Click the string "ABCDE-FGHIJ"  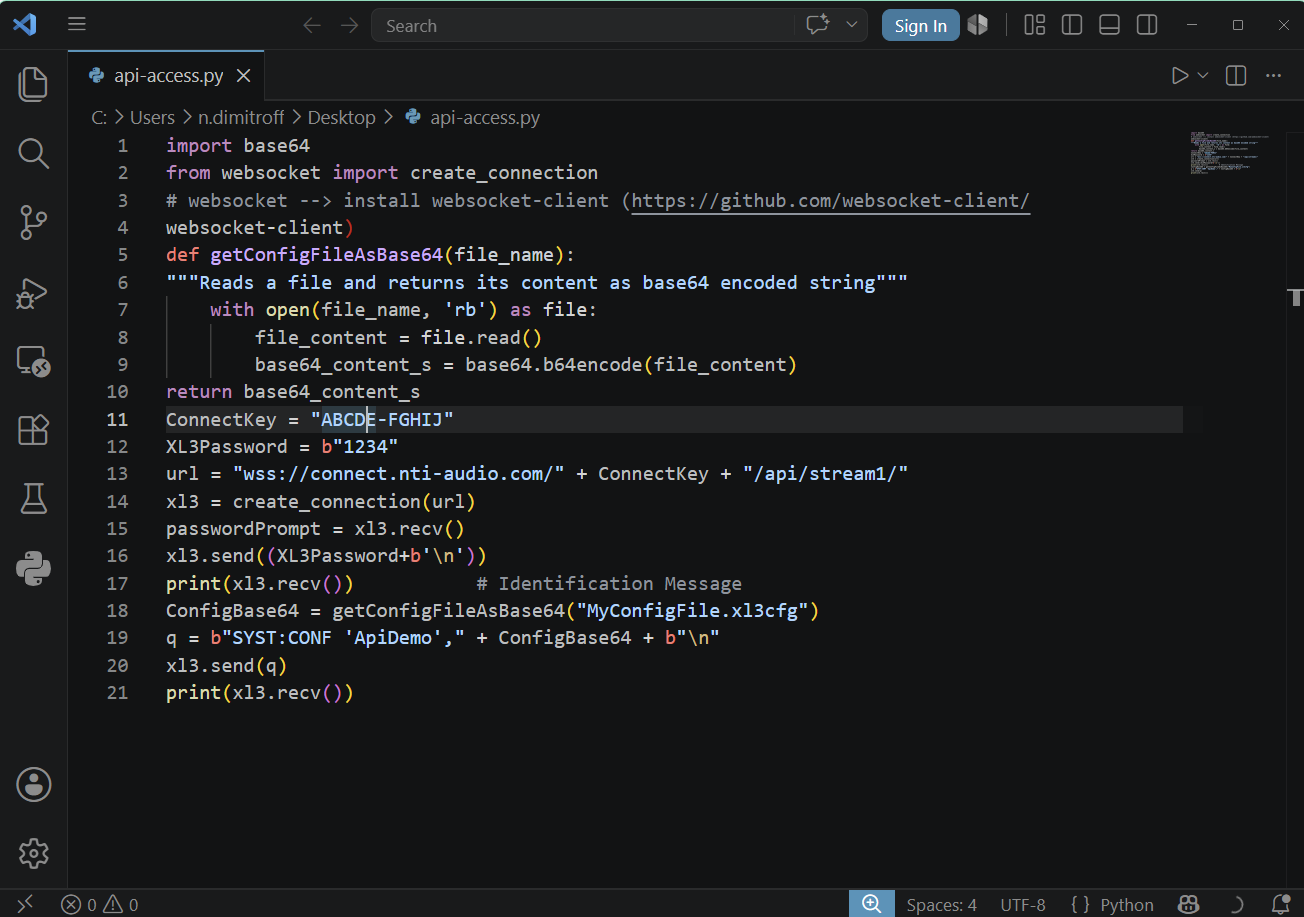pyautogui.click(x=382, y=419)
